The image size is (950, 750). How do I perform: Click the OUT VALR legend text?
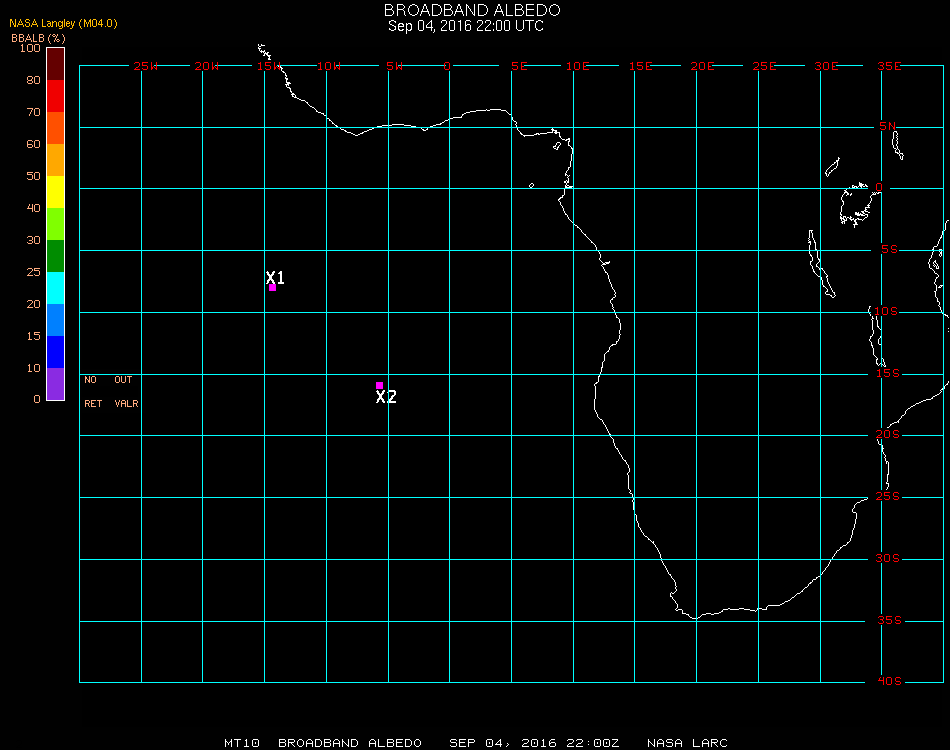pos(126,391)
